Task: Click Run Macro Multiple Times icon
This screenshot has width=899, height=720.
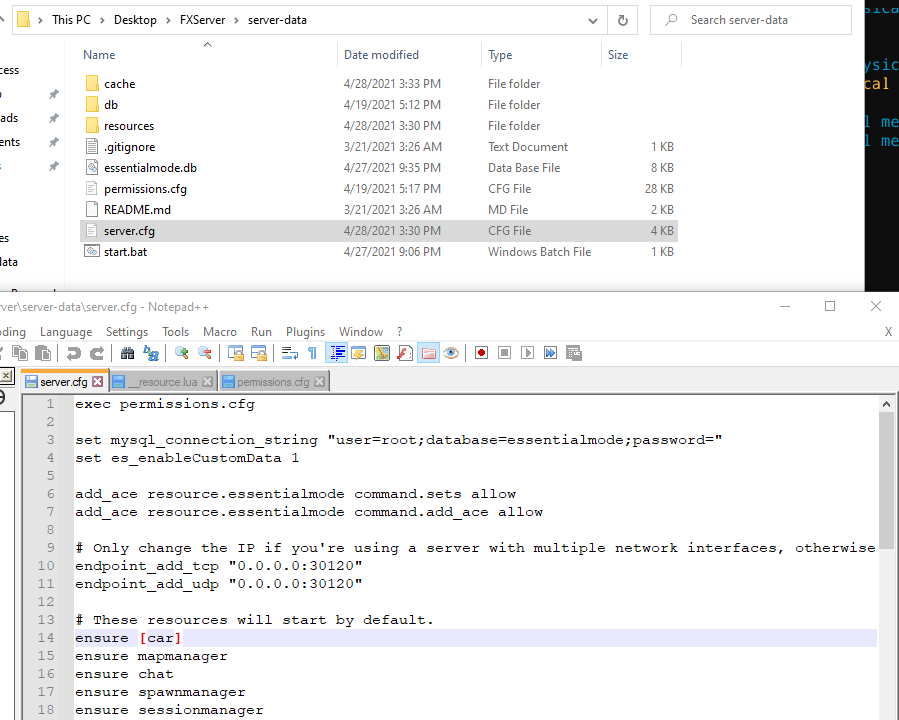Action: tap(550, 353)
